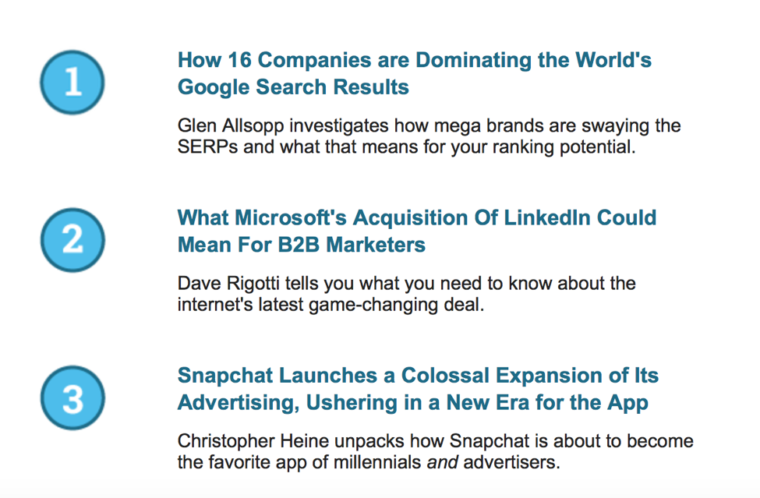Click the word 'SERPs' in first description
This screenshot has height=498, width=760.
(x=207, y=147)
